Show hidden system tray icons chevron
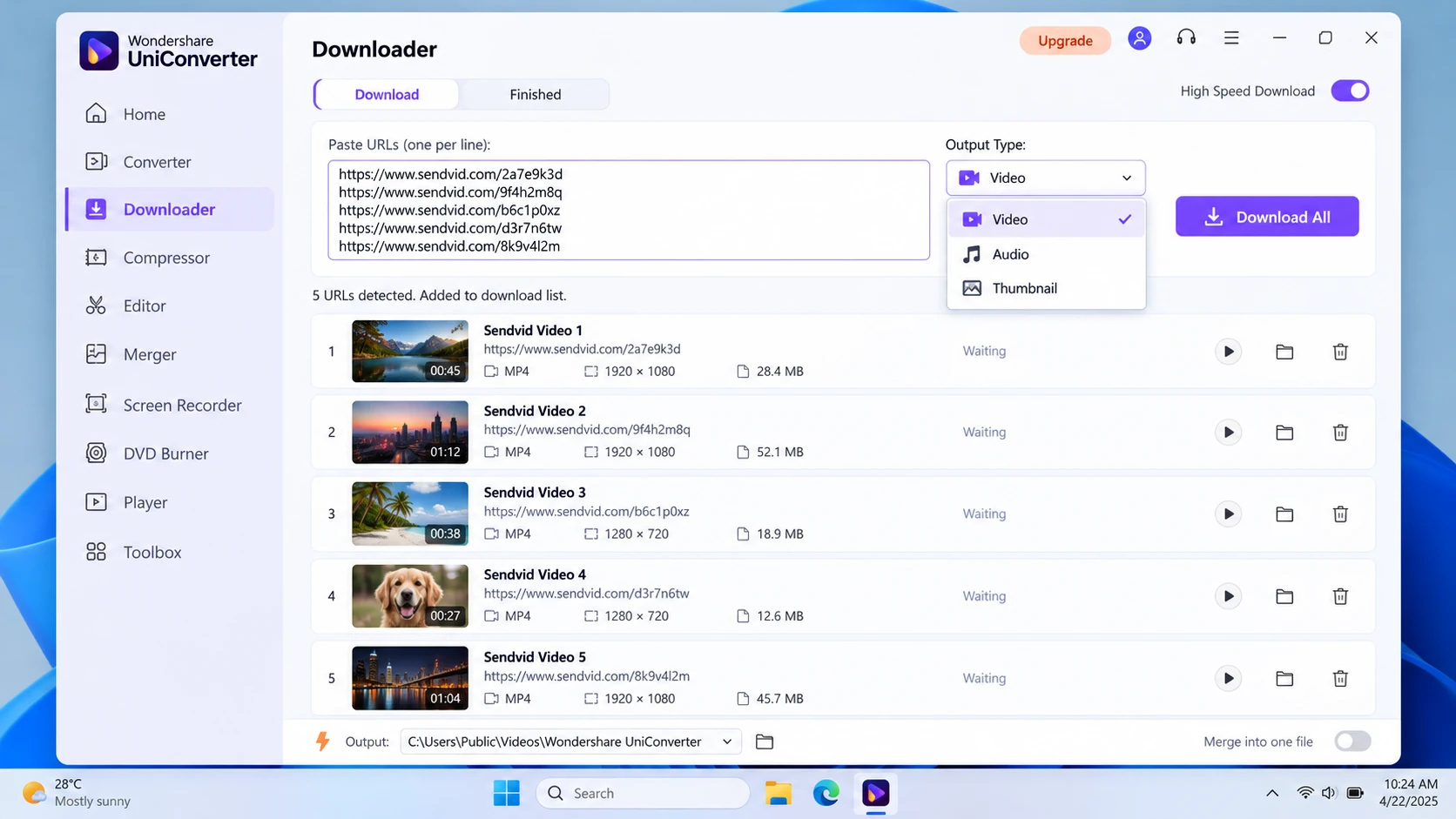Screen dimensions: 1456x819 point(1272,793)
